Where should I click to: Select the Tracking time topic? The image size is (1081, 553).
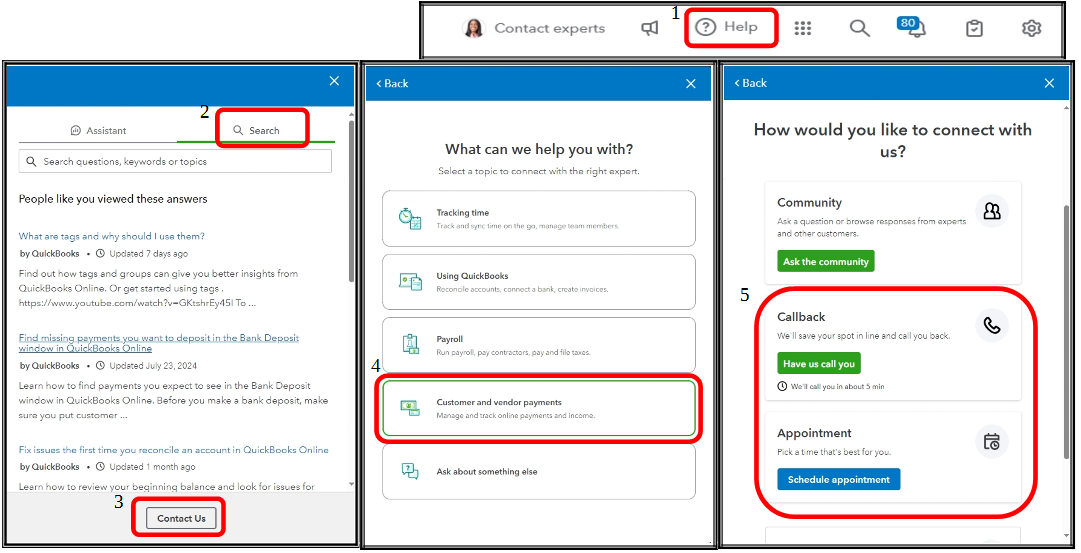click(x=539, y=219)
